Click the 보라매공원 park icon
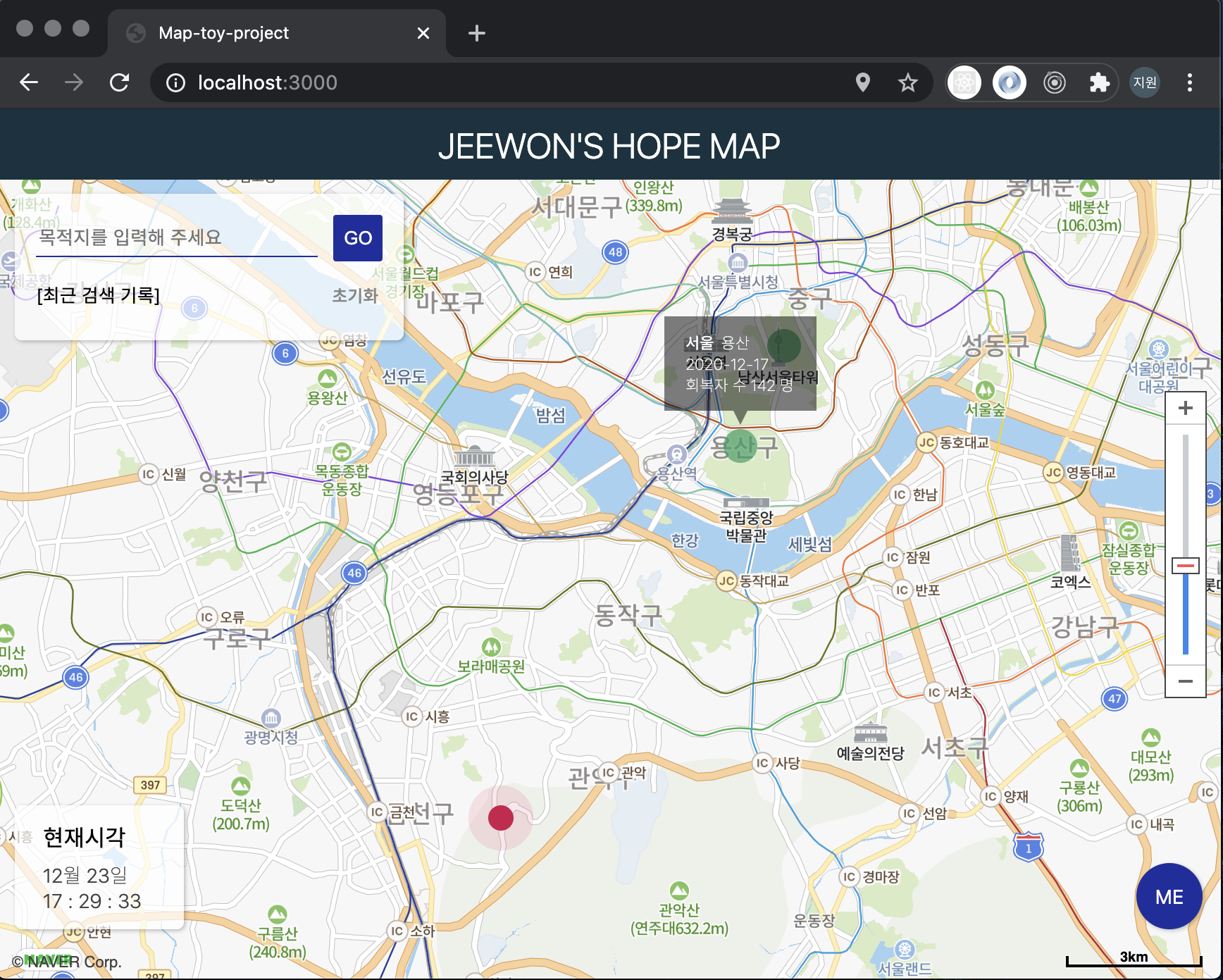This screenshot has width=1223, height=980. (492, 647)
